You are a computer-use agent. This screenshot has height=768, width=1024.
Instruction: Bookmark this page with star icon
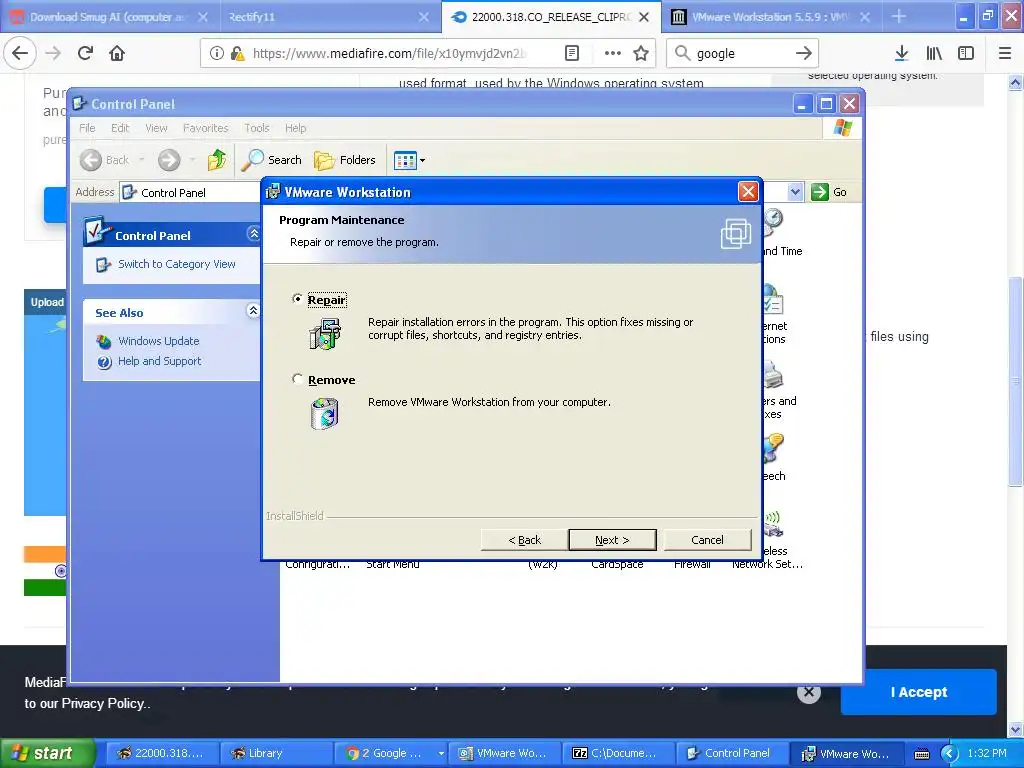tap(641, 53)
